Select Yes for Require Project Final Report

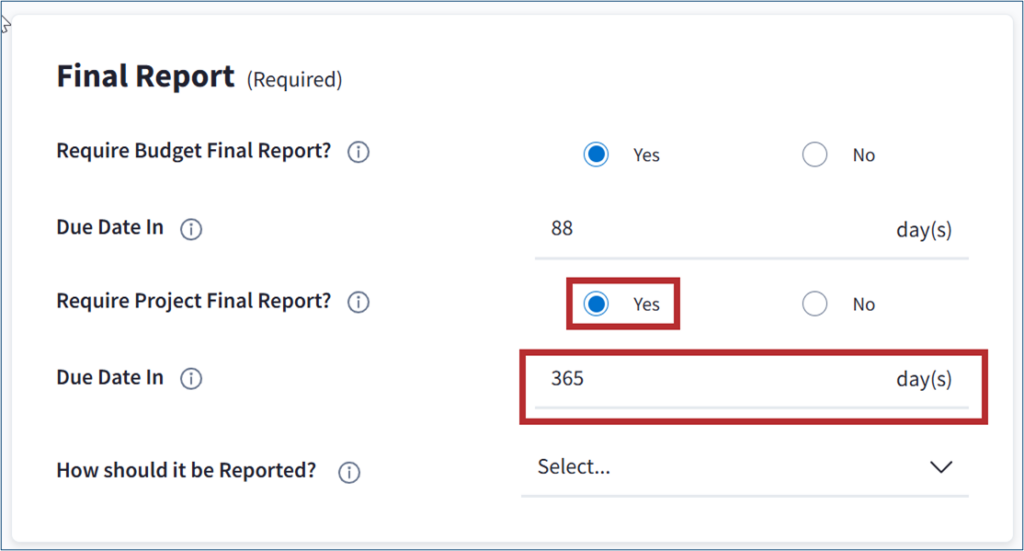pyautogui.click(x=596, y=304)
